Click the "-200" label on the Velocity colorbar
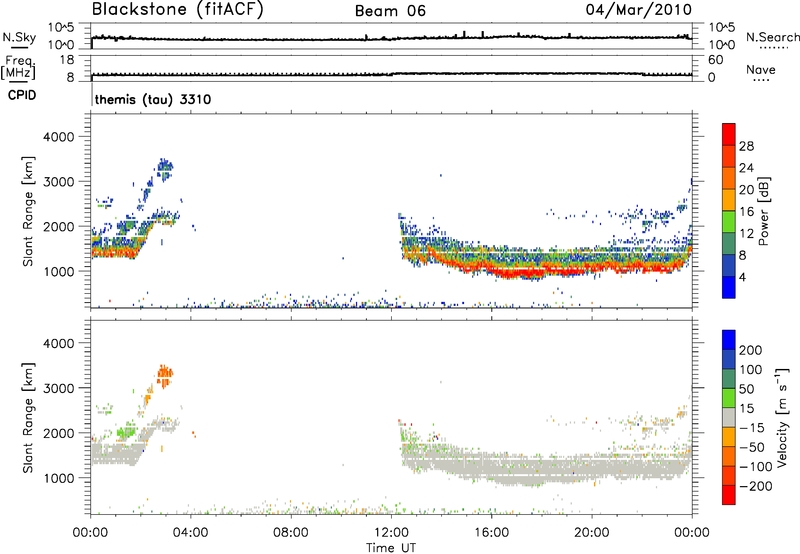This screenshot has width=800, height=554. click(756, 486)
